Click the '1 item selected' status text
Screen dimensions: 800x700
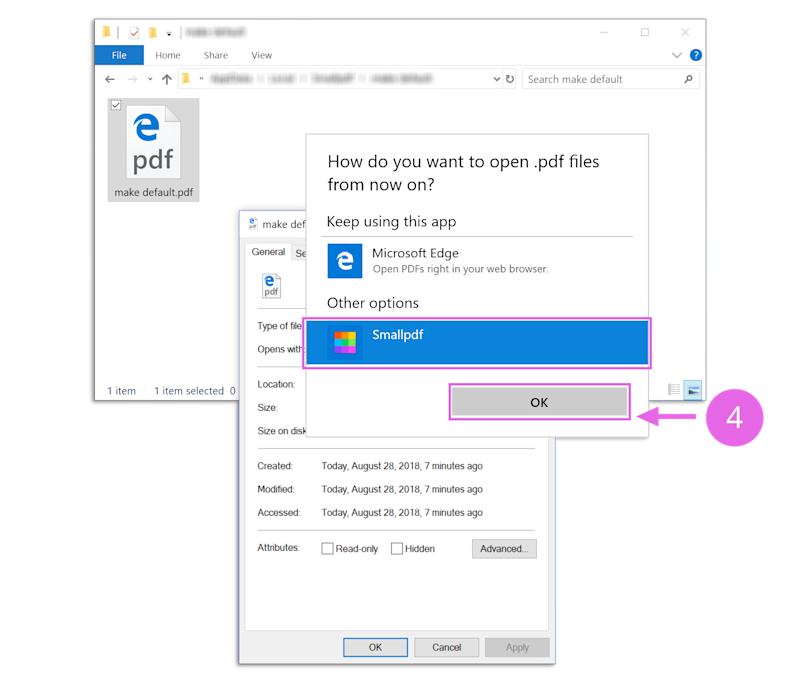tap(189, 391)
